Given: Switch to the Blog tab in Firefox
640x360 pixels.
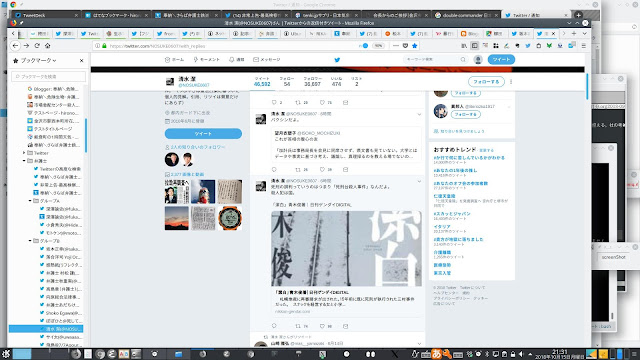Looking at the screenshot, I should [x=469, y=33].
